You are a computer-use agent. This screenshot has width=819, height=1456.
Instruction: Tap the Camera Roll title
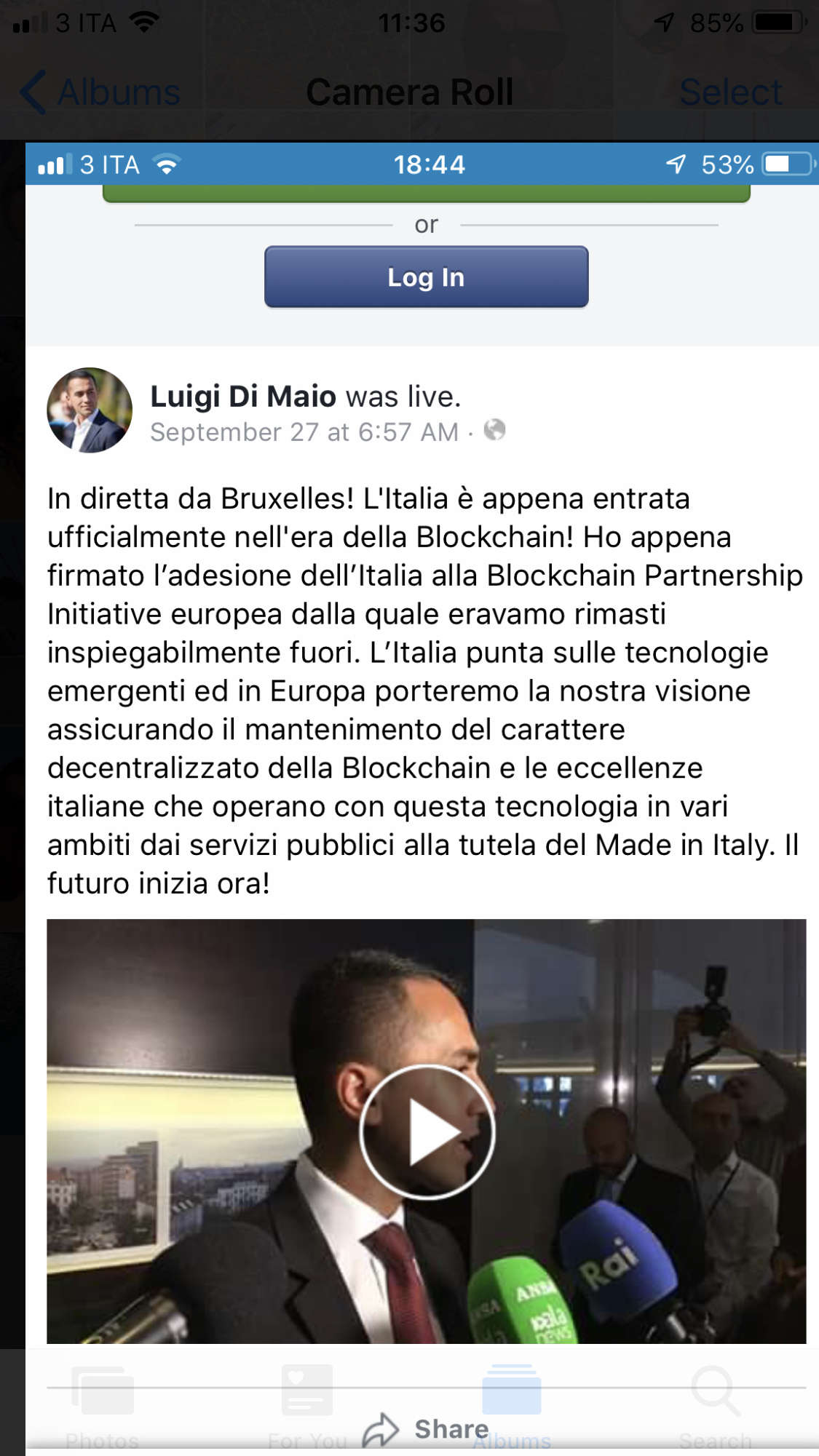pos(410,92)
